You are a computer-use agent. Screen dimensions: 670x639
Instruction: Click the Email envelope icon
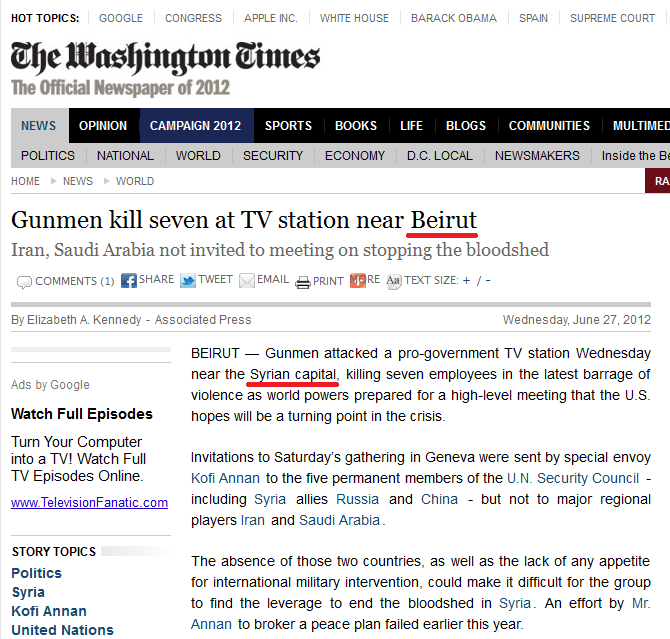coord(247,281)
